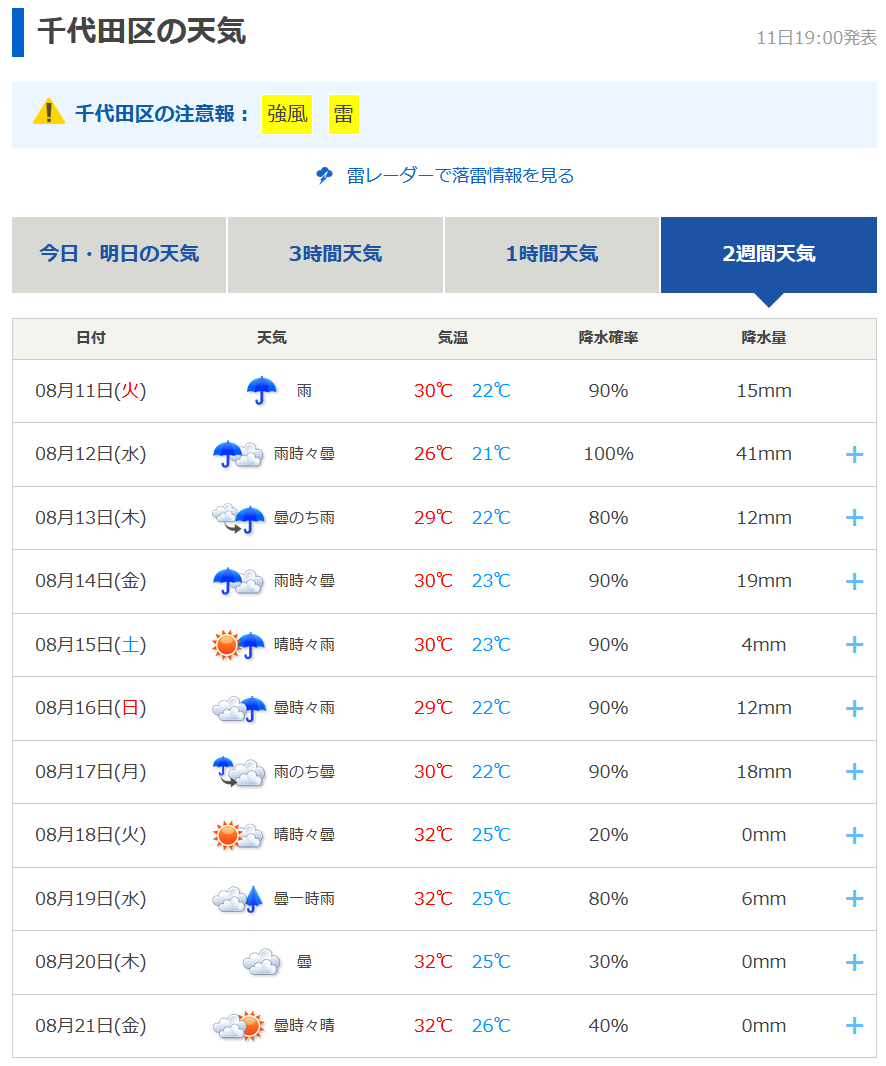The width and height of the screenshot is (886, 1066).
Task: Click the cloud-and-sun icon for 08月21日
Action: 238,1026
